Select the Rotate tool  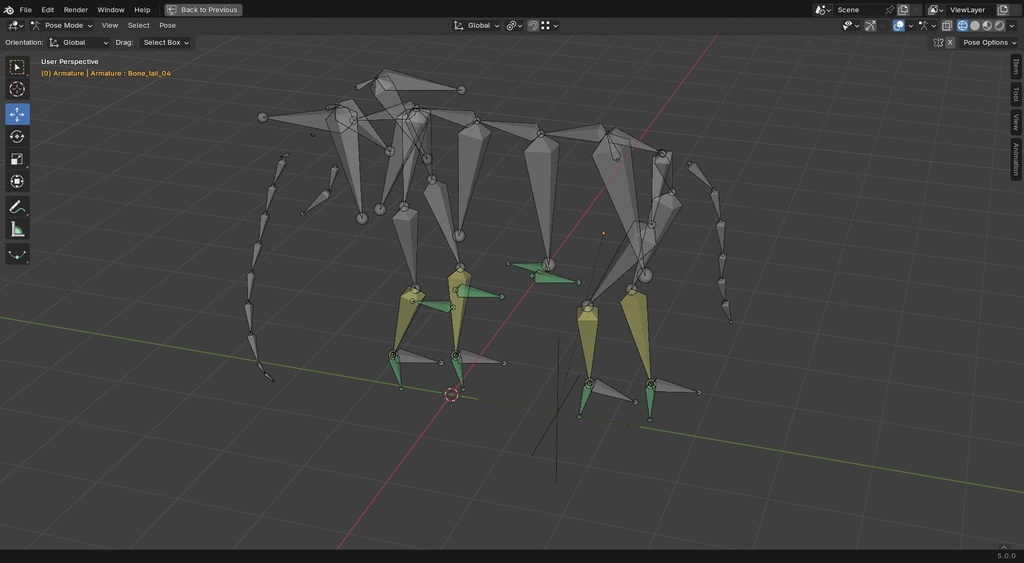(x=17, y=137)
